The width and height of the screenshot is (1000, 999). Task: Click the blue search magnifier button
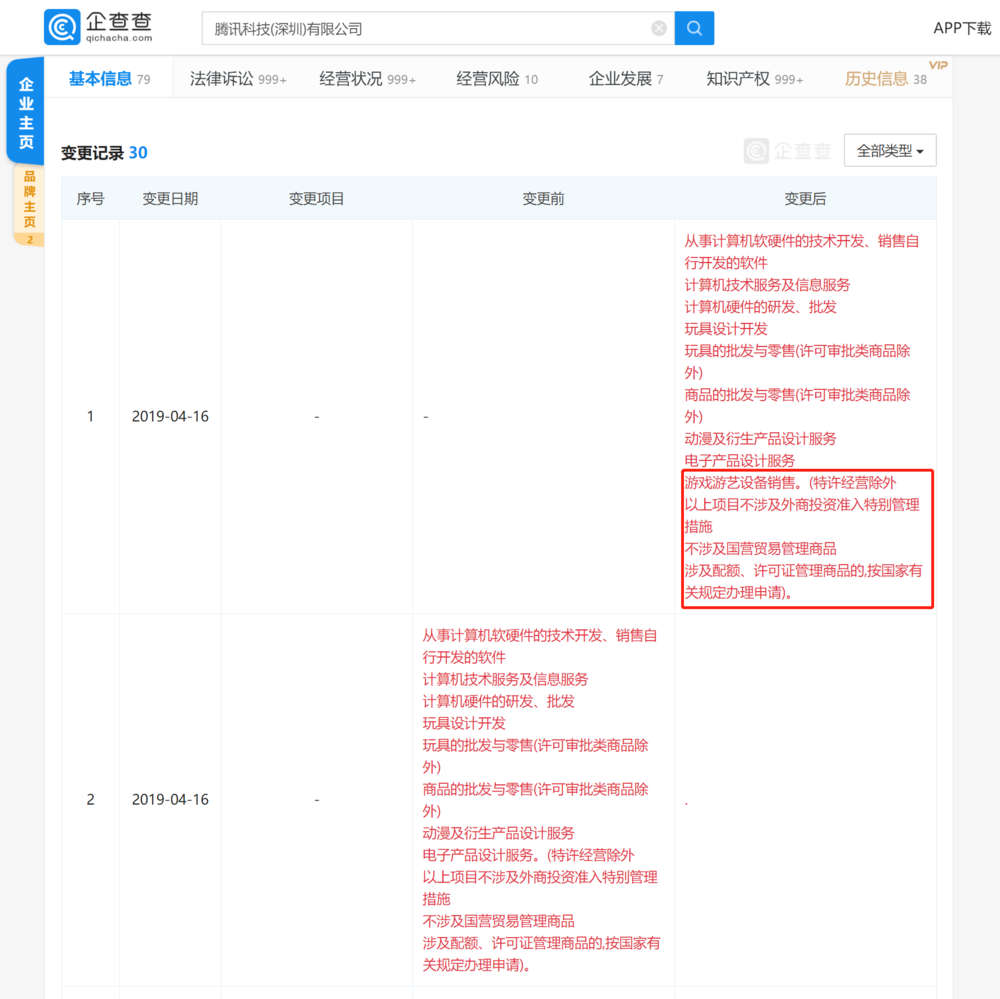point(694,28)
